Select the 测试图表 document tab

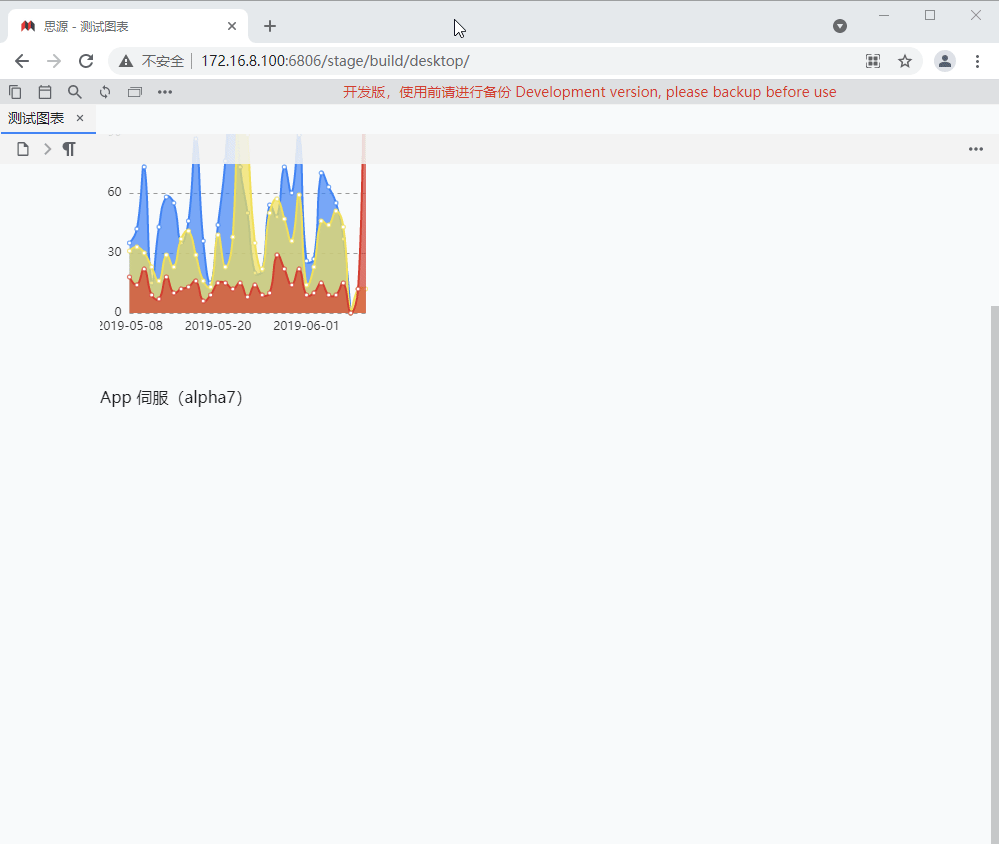point(33,118)
